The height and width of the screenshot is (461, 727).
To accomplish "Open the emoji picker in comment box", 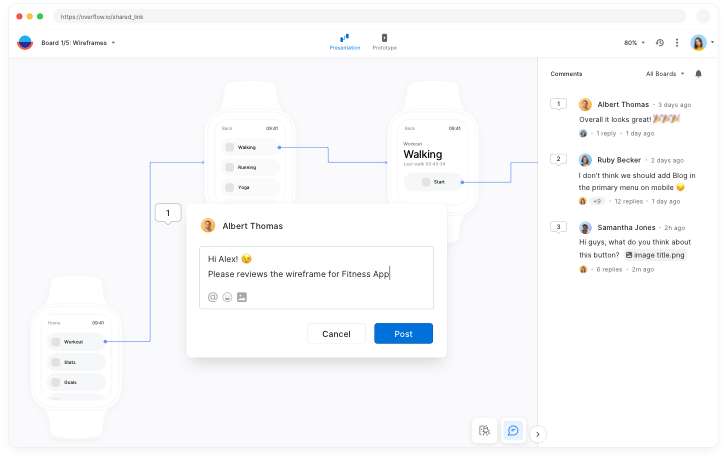I will pos(227,297).
